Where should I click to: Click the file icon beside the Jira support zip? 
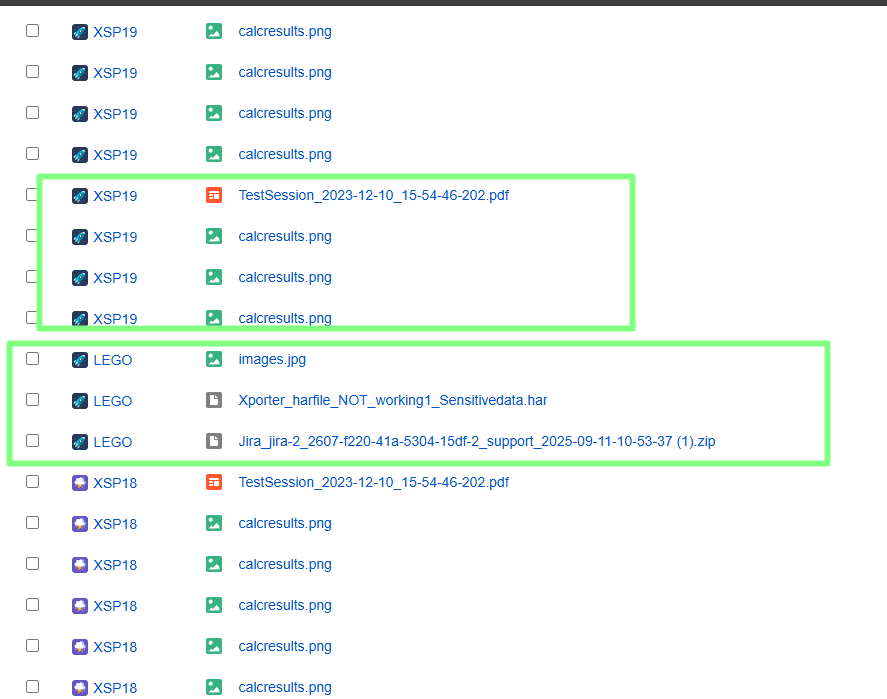(x=213, y=441)
